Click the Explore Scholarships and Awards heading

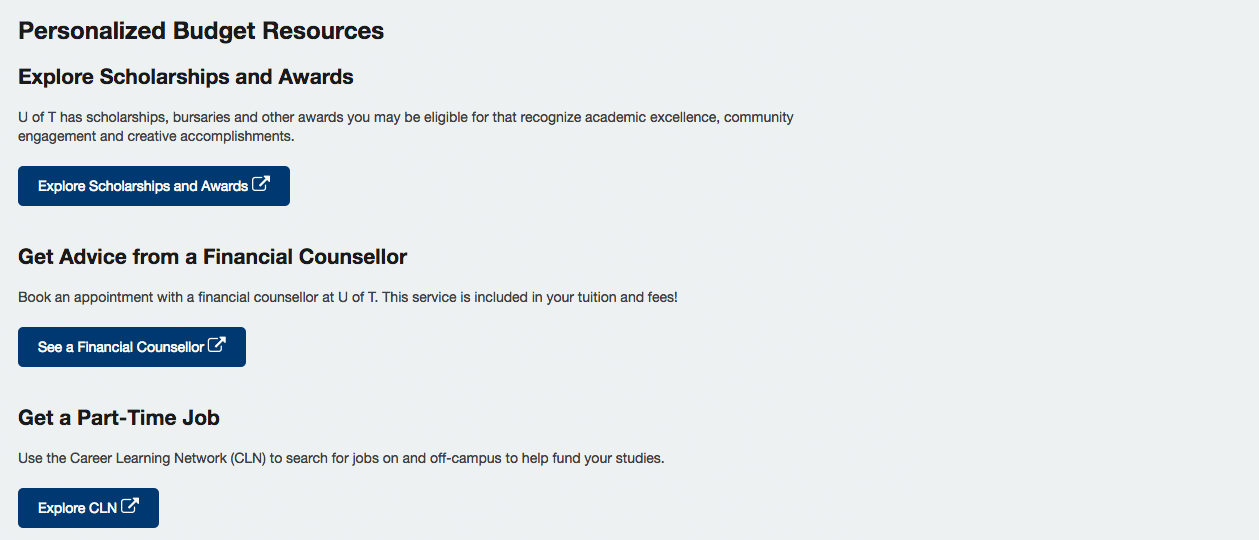pyautogui.click(x=186, y=77)
